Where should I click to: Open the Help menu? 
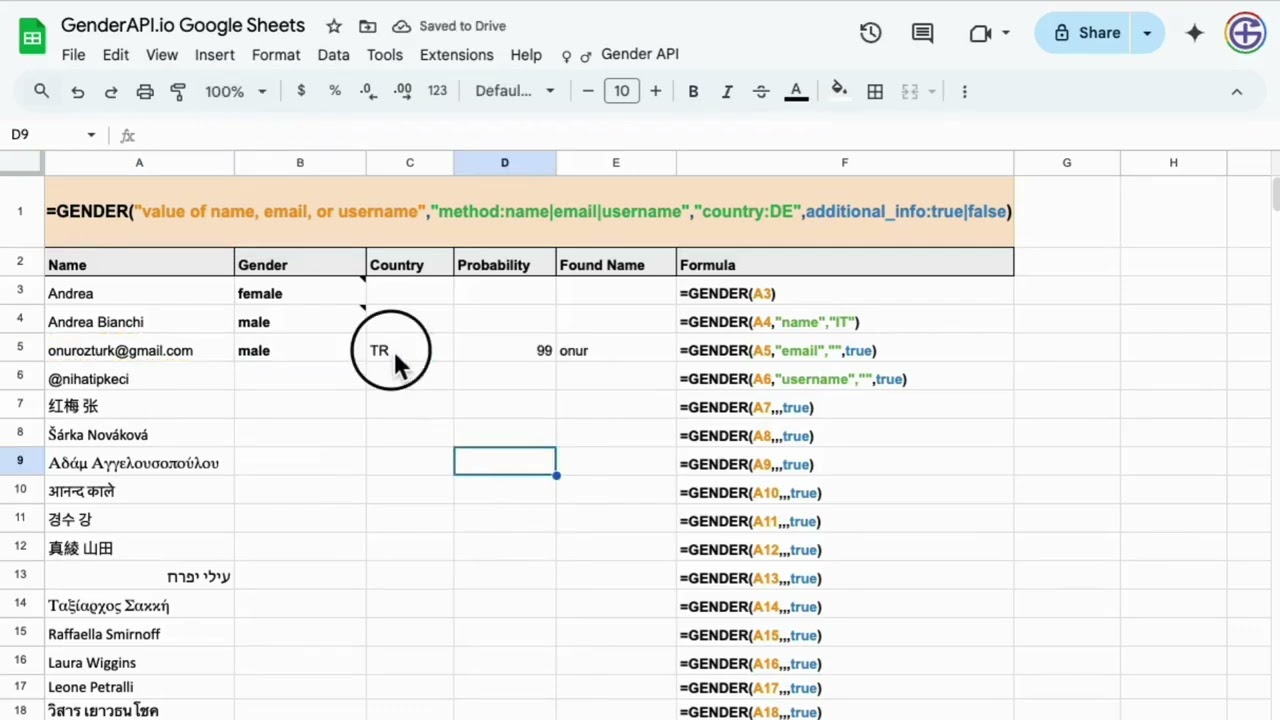(526, 55)
